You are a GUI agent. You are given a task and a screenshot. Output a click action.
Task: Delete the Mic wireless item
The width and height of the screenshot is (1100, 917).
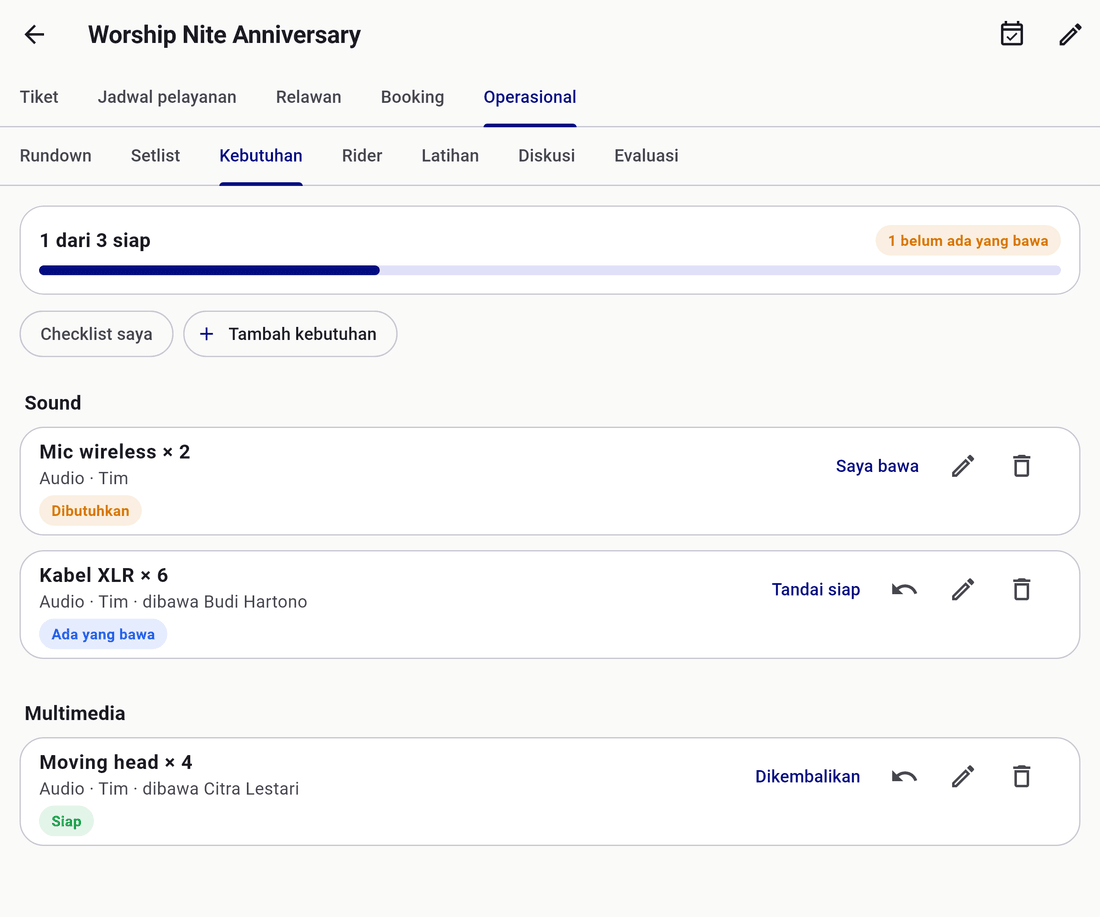point(1022,466)
